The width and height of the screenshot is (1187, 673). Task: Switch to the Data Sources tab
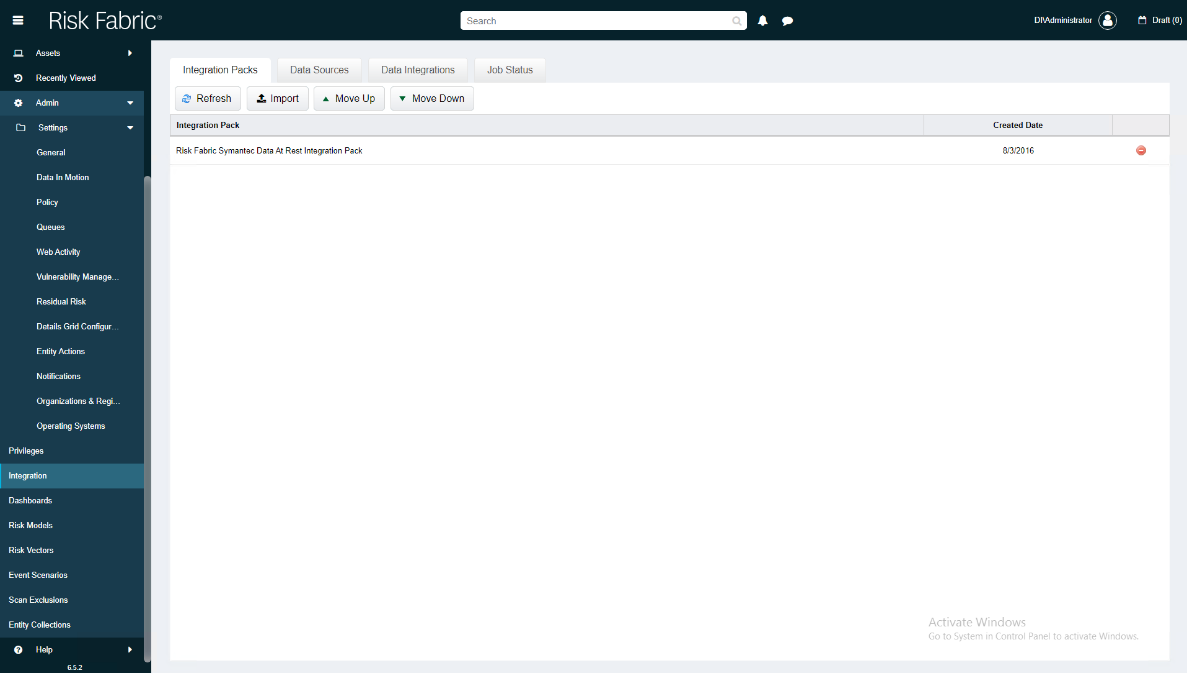click(319, 70)
